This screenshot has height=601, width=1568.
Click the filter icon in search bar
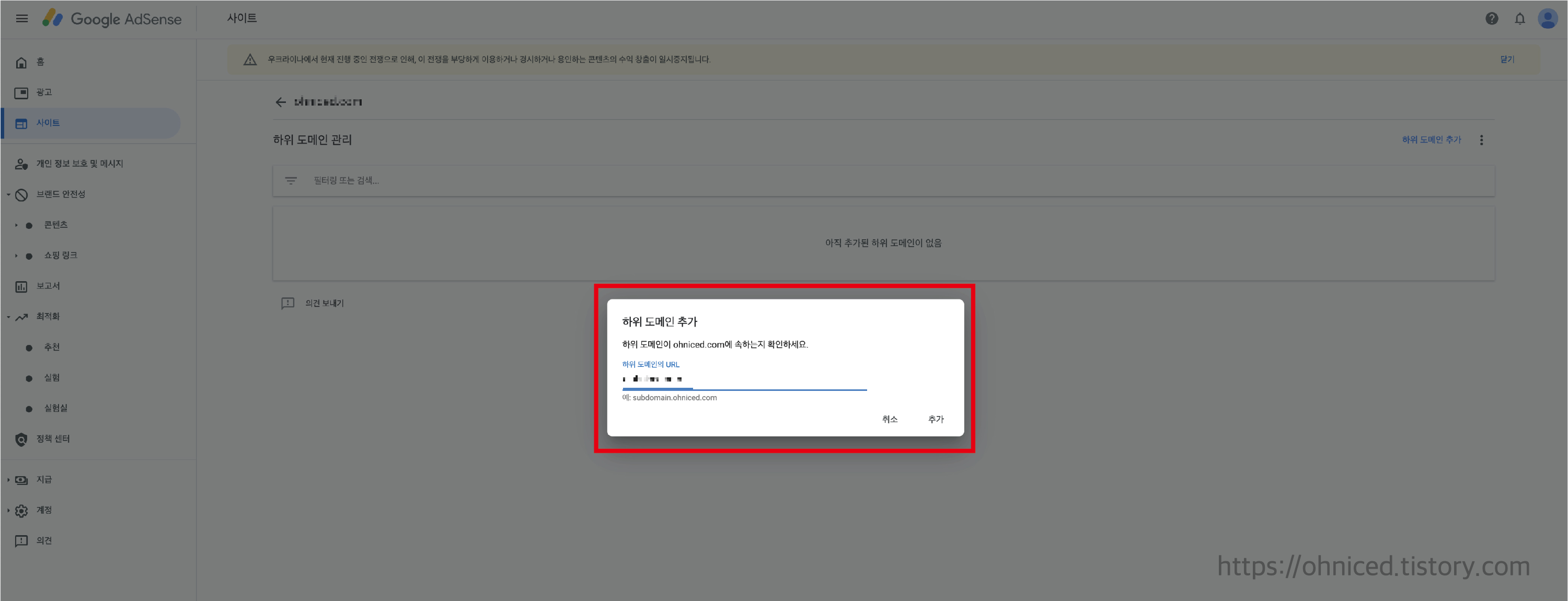291,180
